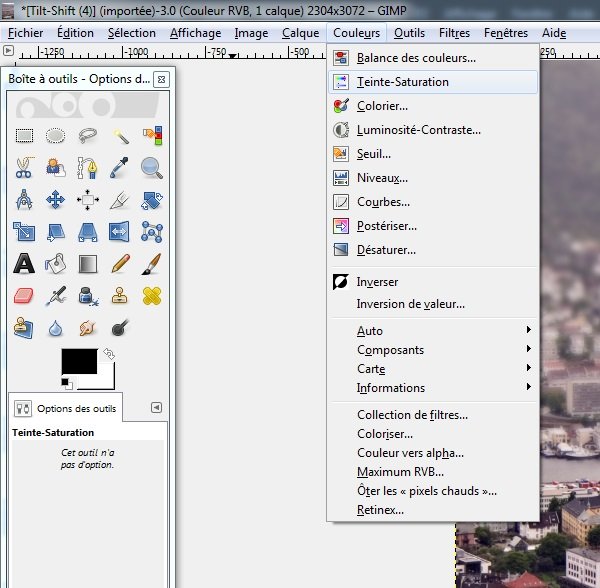This screenshot has width=600, height=588.
Task: Reset colors to default black and white
Action: pyautogui.click(x=67, y=382)
